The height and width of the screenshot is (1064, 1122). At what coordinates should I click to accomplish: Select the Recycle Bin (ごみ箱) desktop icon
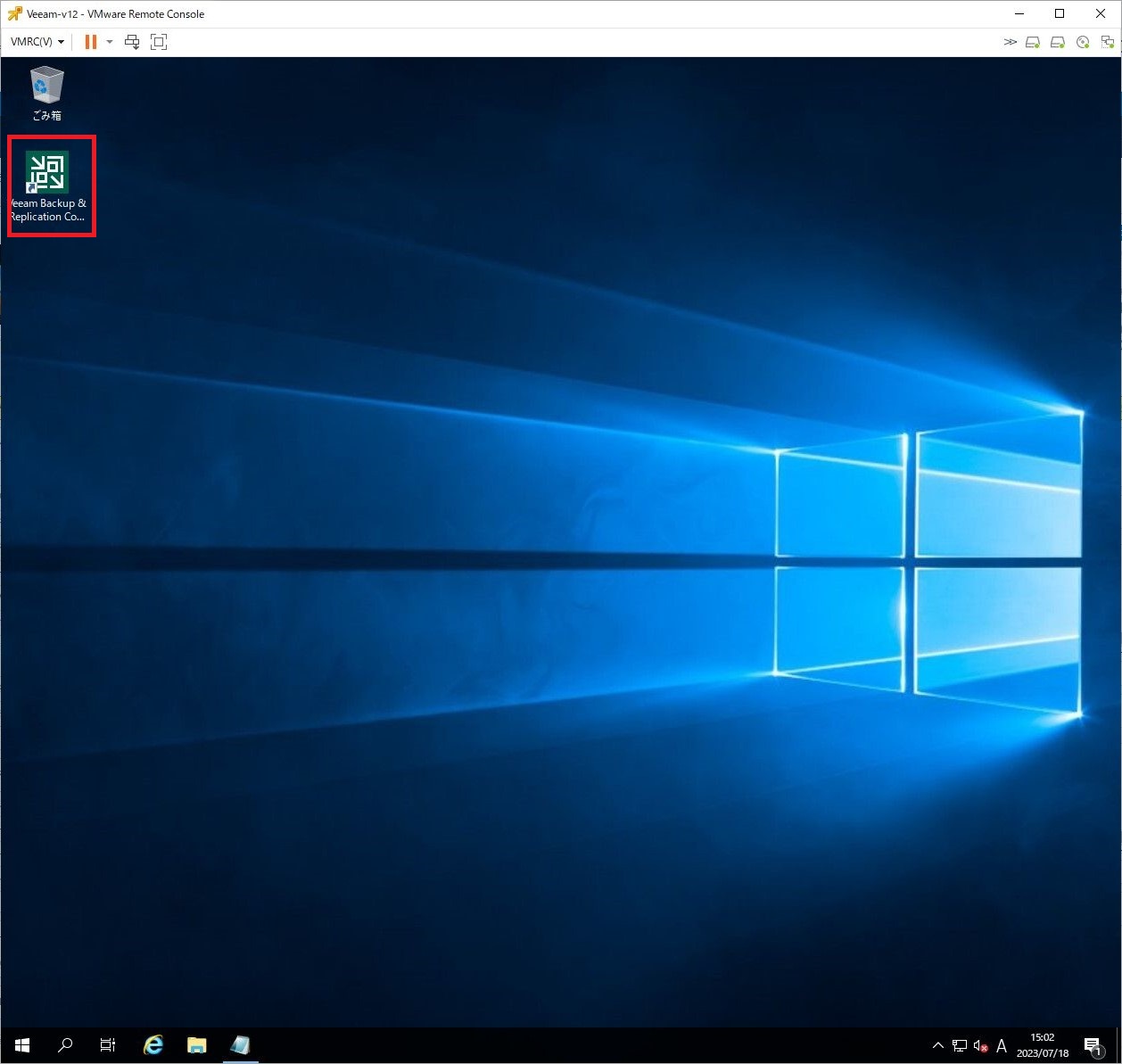coord(46,94)
